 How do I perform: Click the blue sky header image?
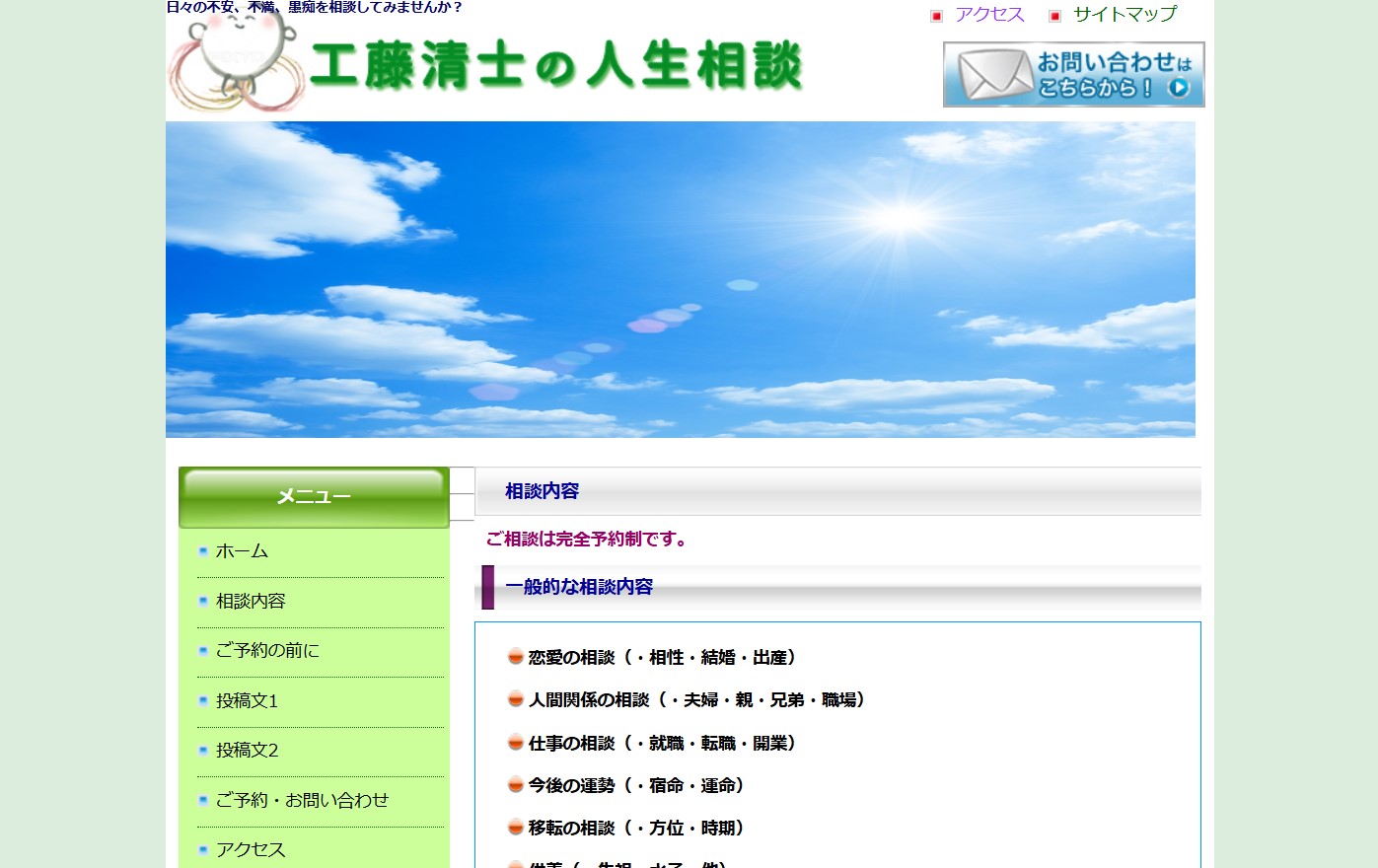click(680, 279)
